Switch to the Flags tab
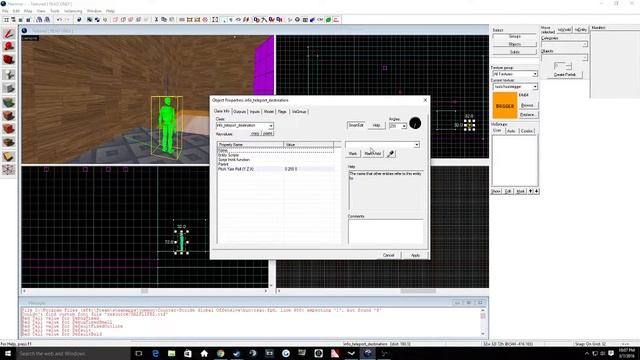 (x=282, y=111)
